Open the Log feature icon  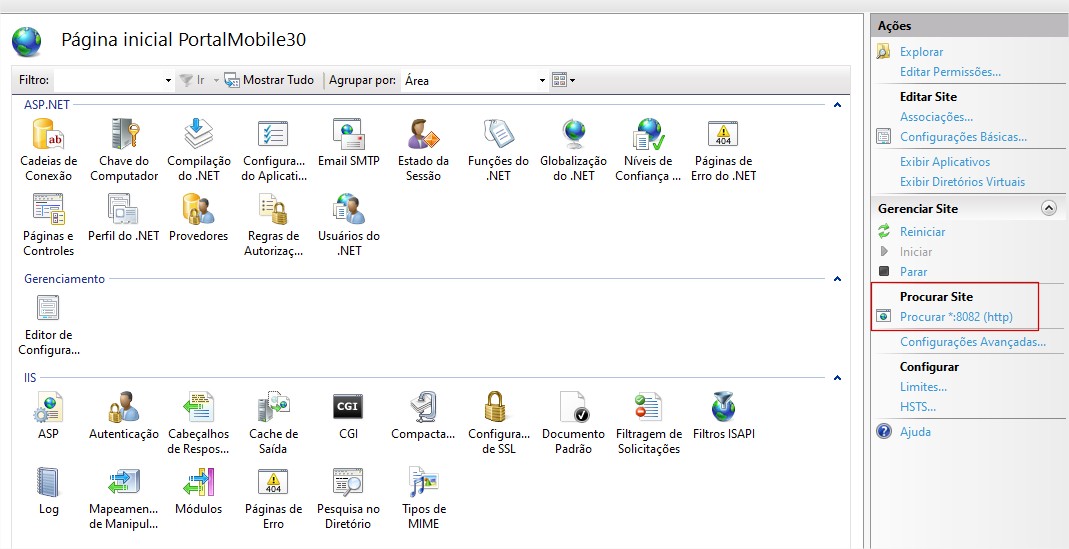click(x=48, y=491)
